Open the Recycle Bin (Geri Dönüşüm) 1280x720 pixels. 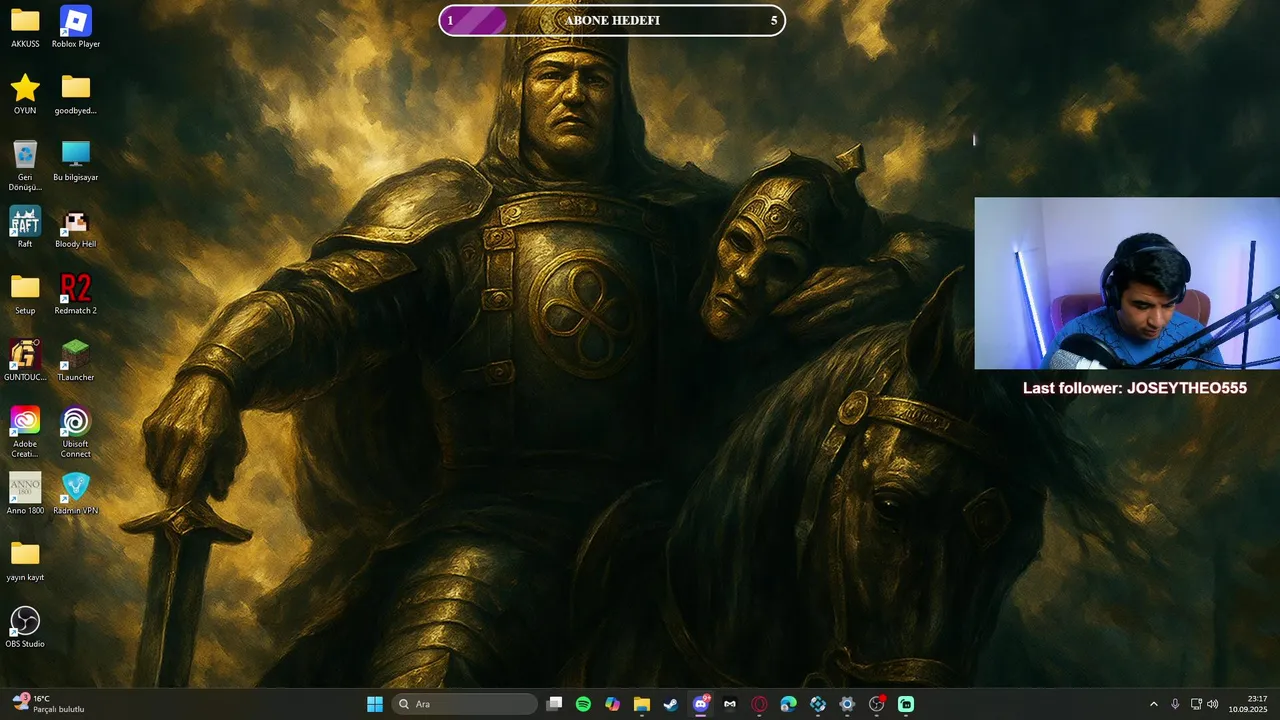coord(25,165)
